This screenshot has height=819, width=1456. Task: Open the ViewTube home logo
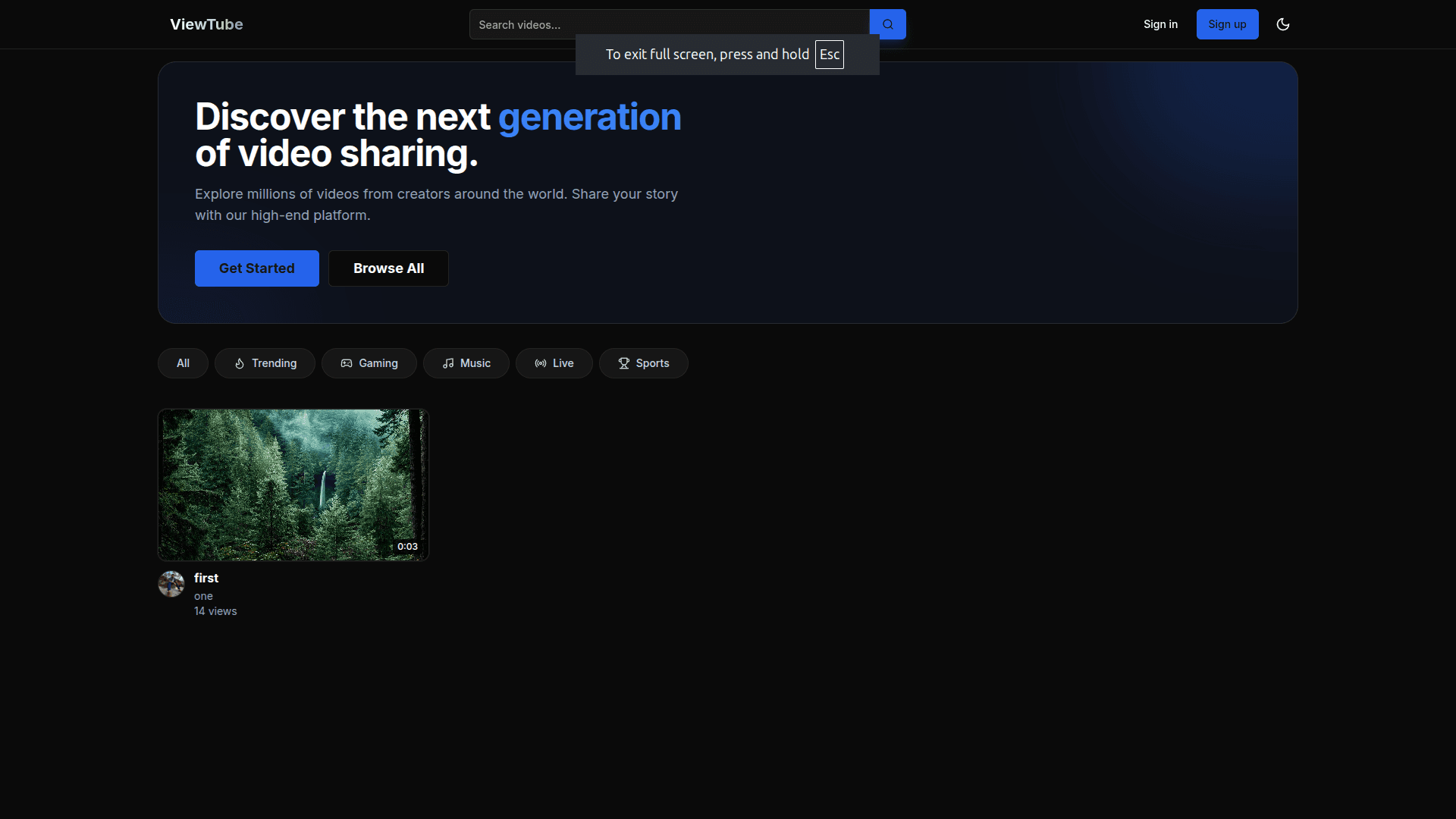tap(206, 24)
